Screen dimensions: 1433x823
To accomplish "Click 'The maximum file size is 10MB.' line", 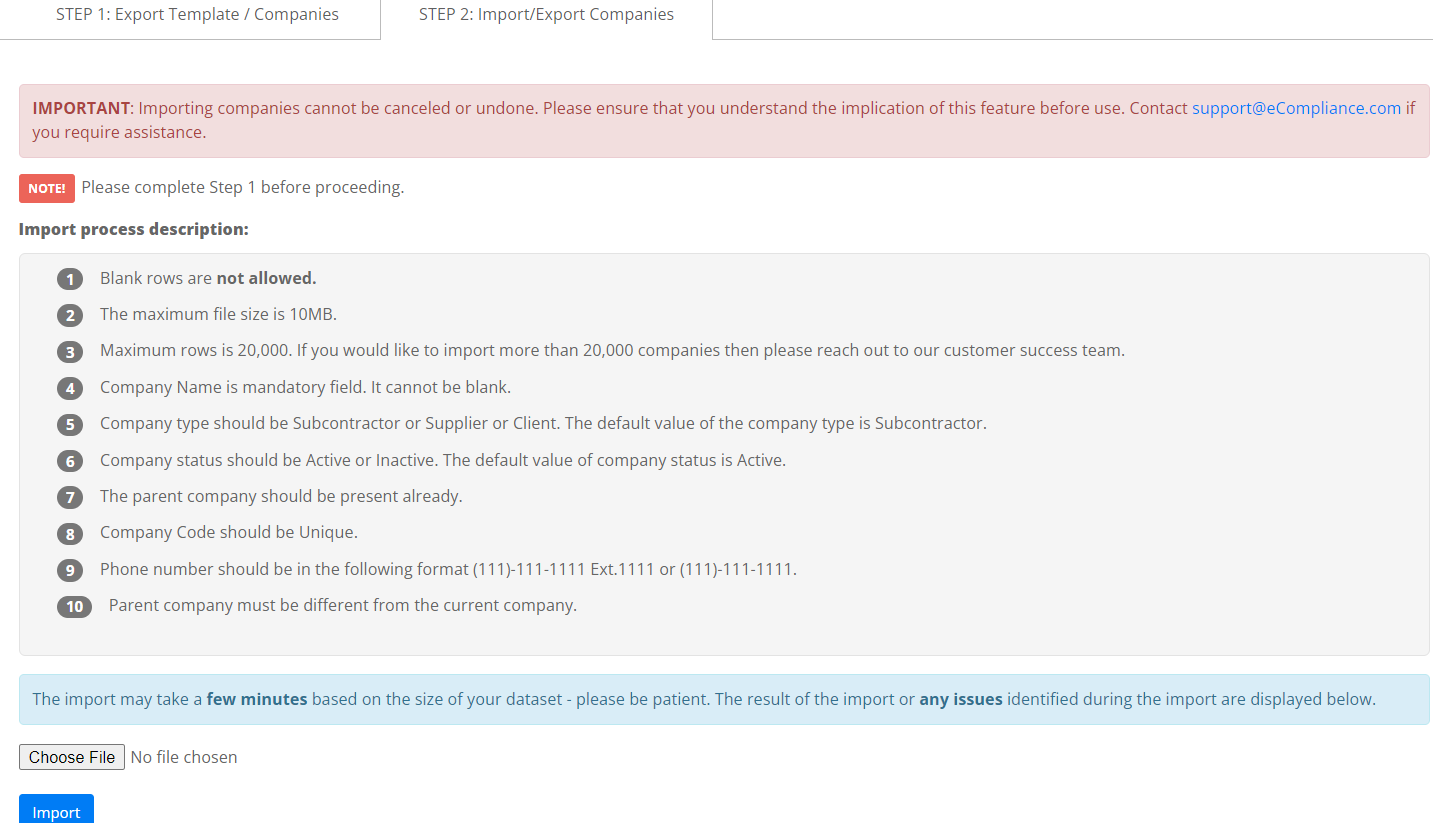I will pyautogui.click(x=218, y=314).
